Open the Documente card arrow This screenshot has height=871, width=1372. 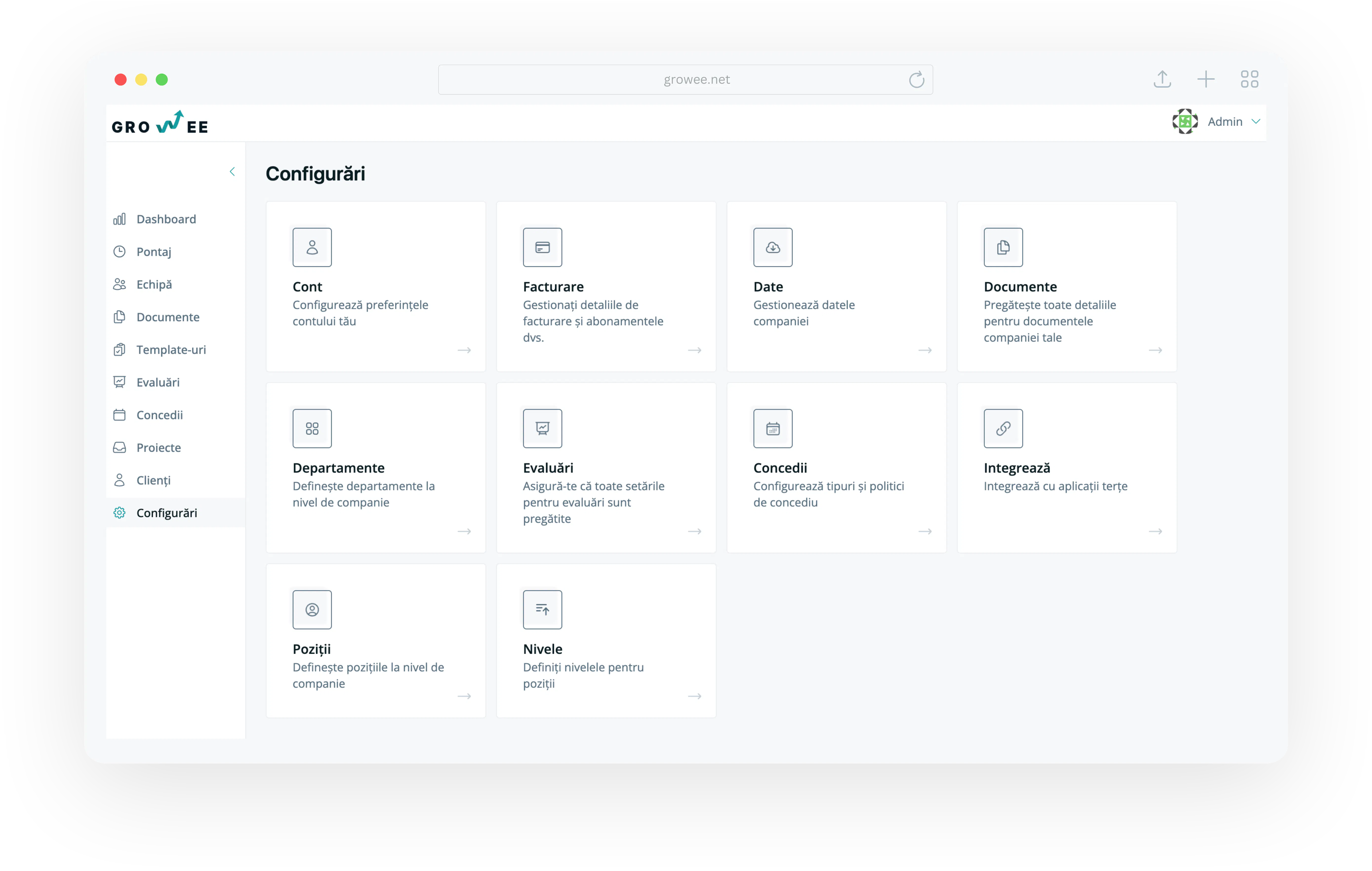[1155, 350]
